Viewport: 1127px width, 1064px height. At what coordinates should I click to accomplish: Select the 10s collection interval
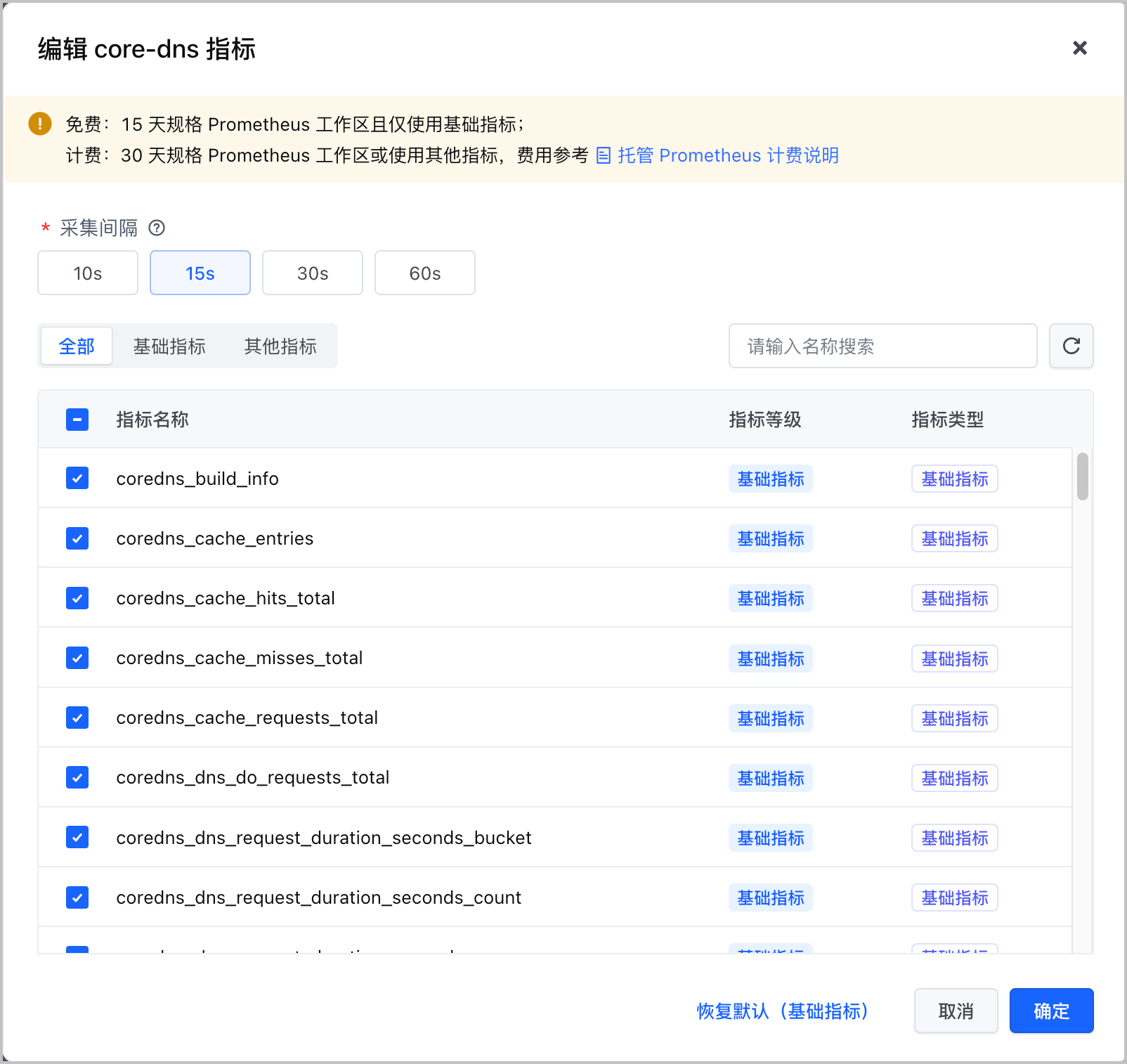(88, 273)
